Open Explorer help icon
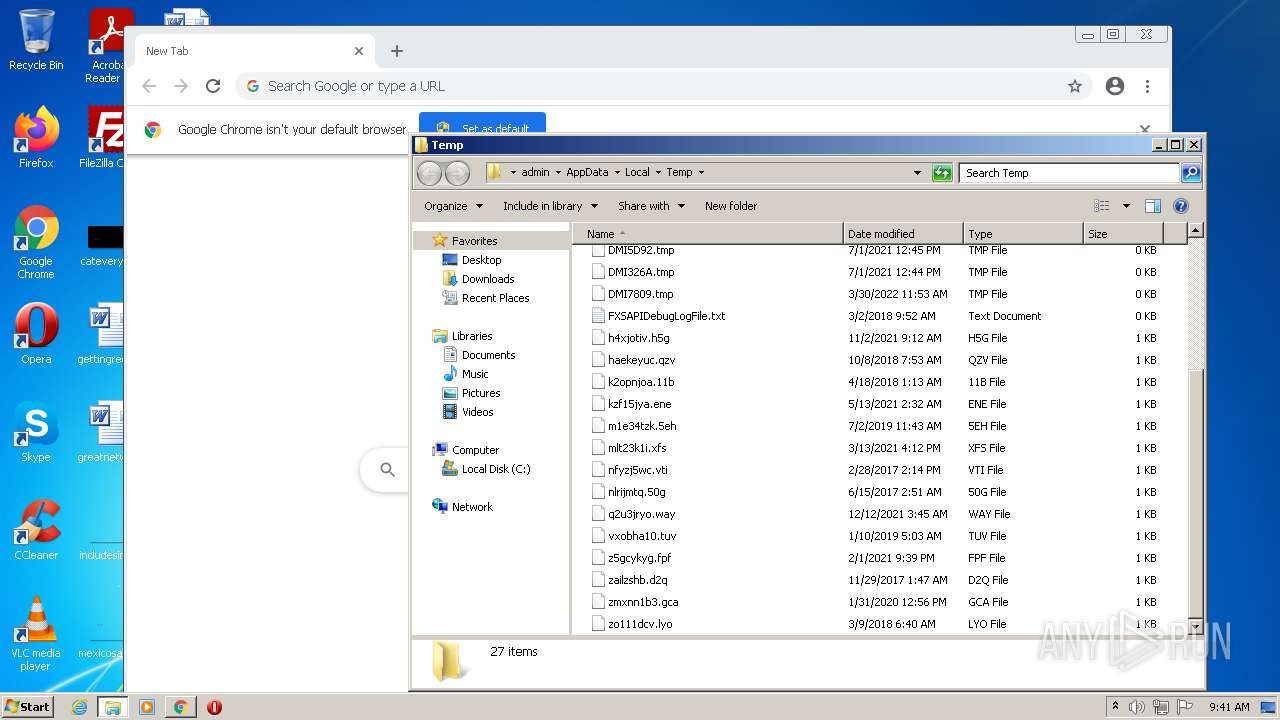The image size is (1280, 720). point(1181,206)
